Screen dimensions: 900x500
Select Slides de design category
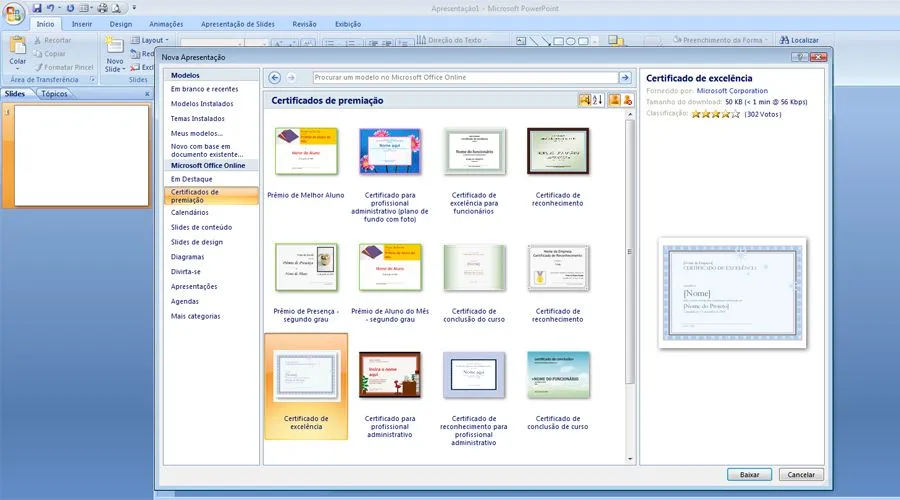(x=197, y=242)
